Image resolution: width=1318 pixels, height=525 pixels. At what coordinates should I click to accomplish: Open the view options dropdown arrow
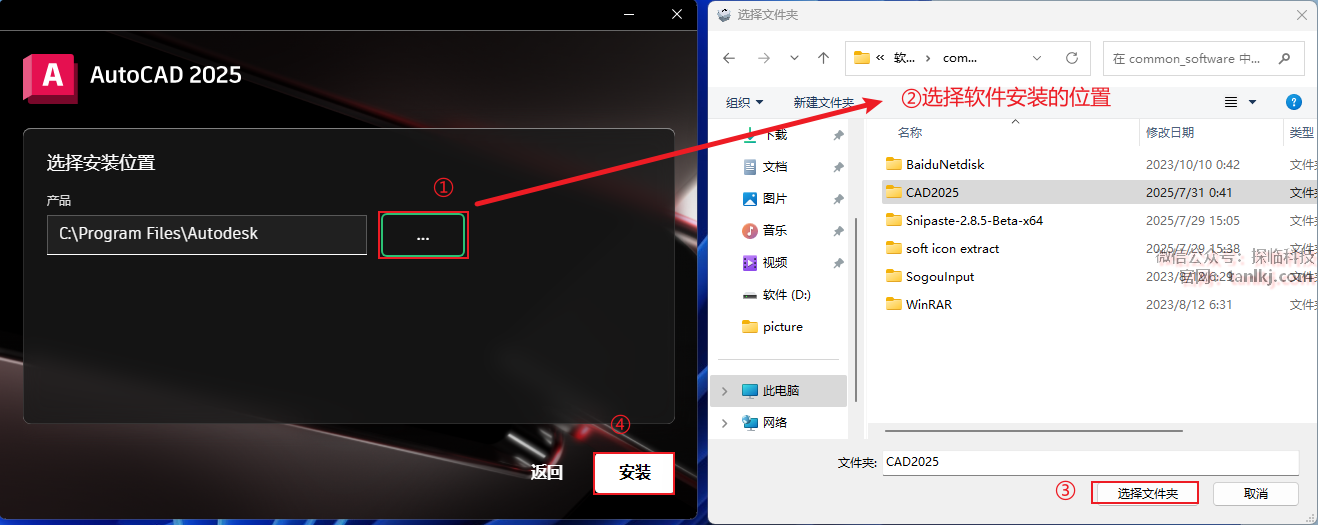[1252, 102]
